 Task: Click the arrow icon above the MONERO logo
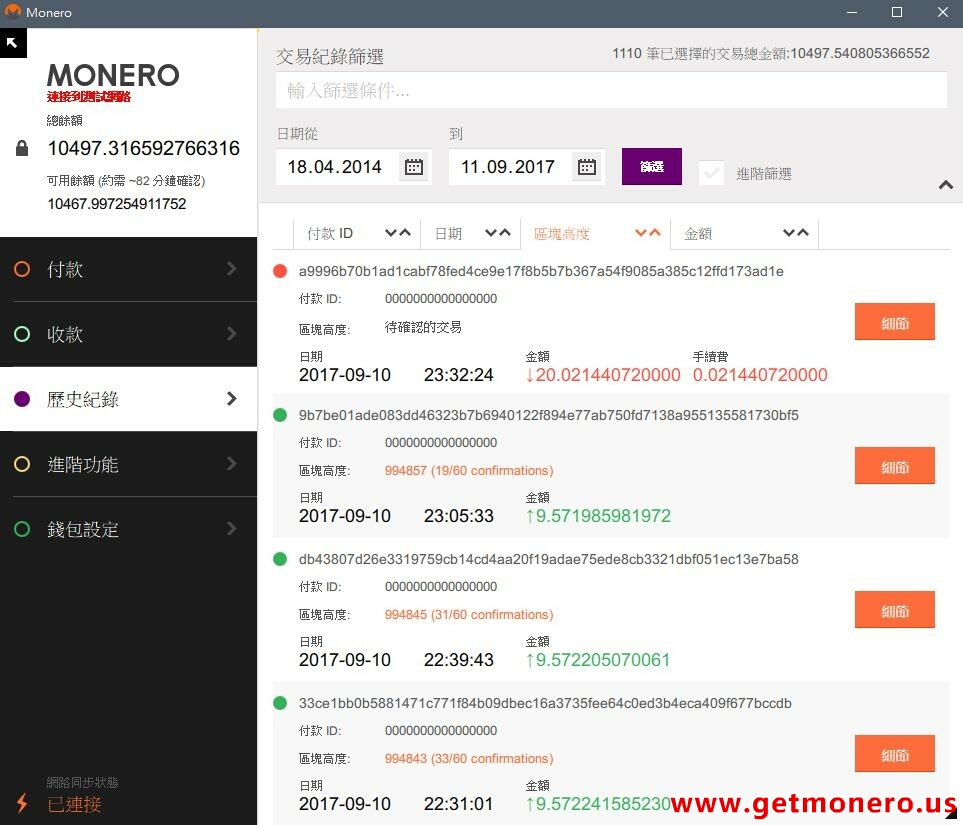tap(13, 43)
